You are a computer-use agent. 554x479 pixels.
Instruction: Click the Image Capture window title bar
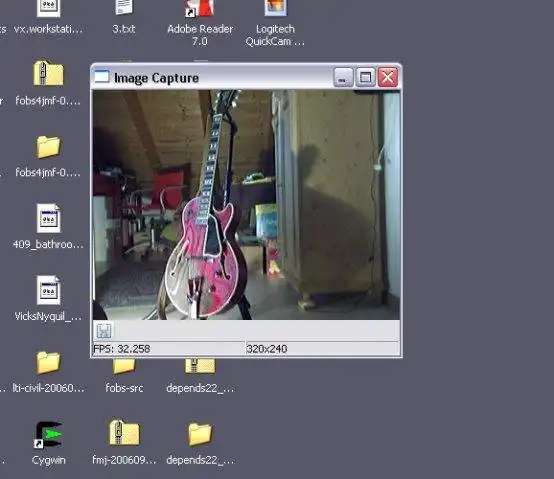[x=212, y=77]
